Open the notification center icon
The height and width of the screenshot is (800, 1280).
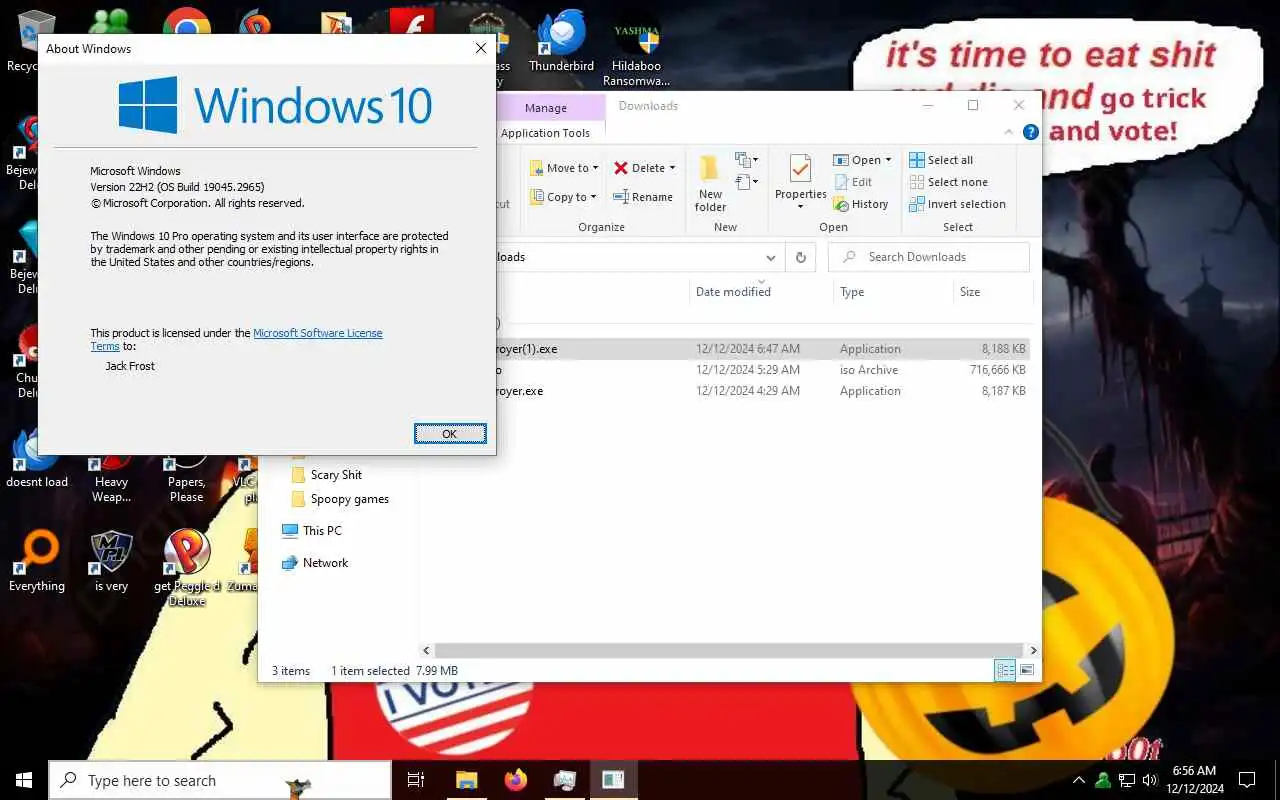[1247, 780]
